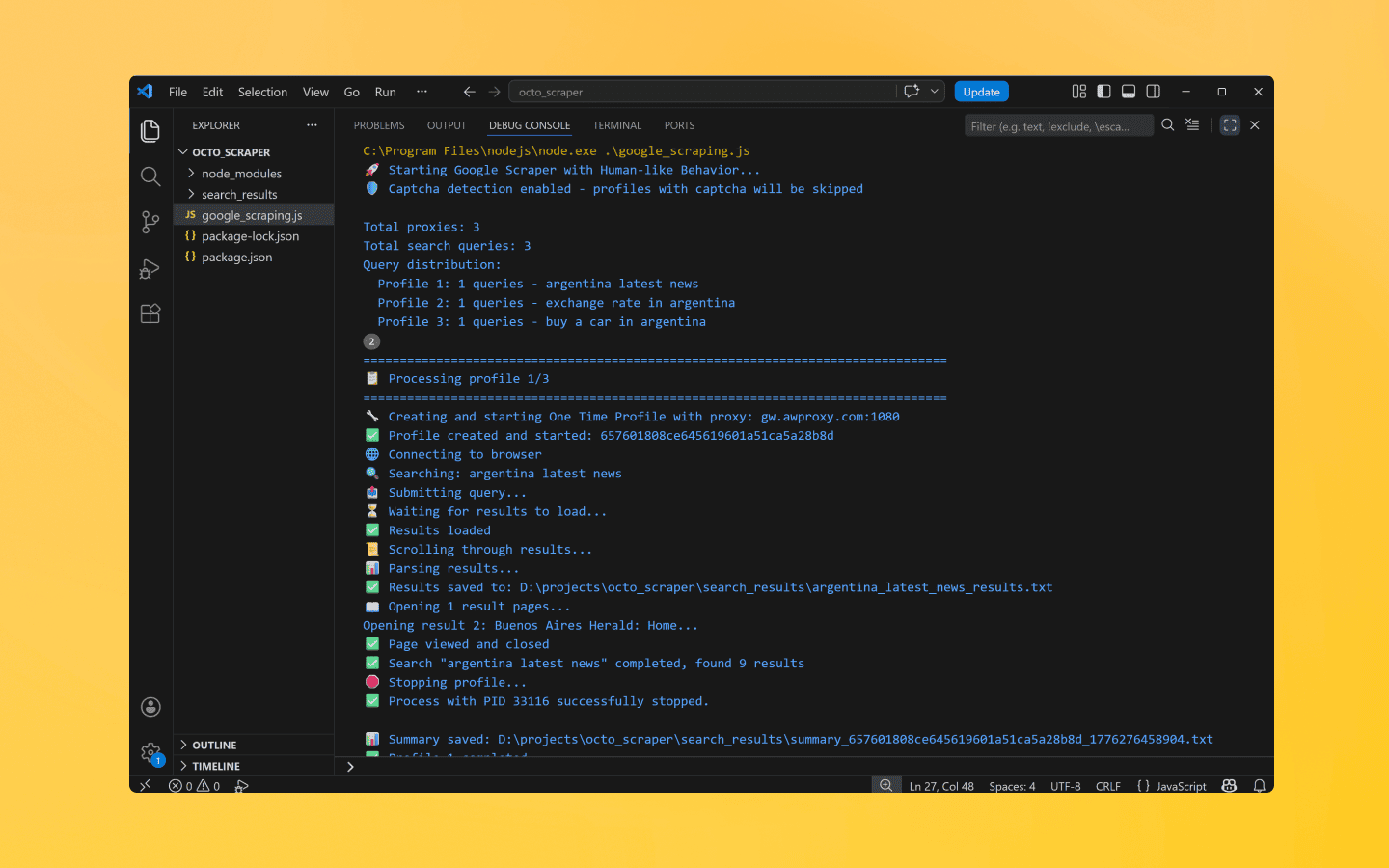Viewport: 1389px width, 868px height.
Task: Close the bottom panel
Action: point(1255,125)
